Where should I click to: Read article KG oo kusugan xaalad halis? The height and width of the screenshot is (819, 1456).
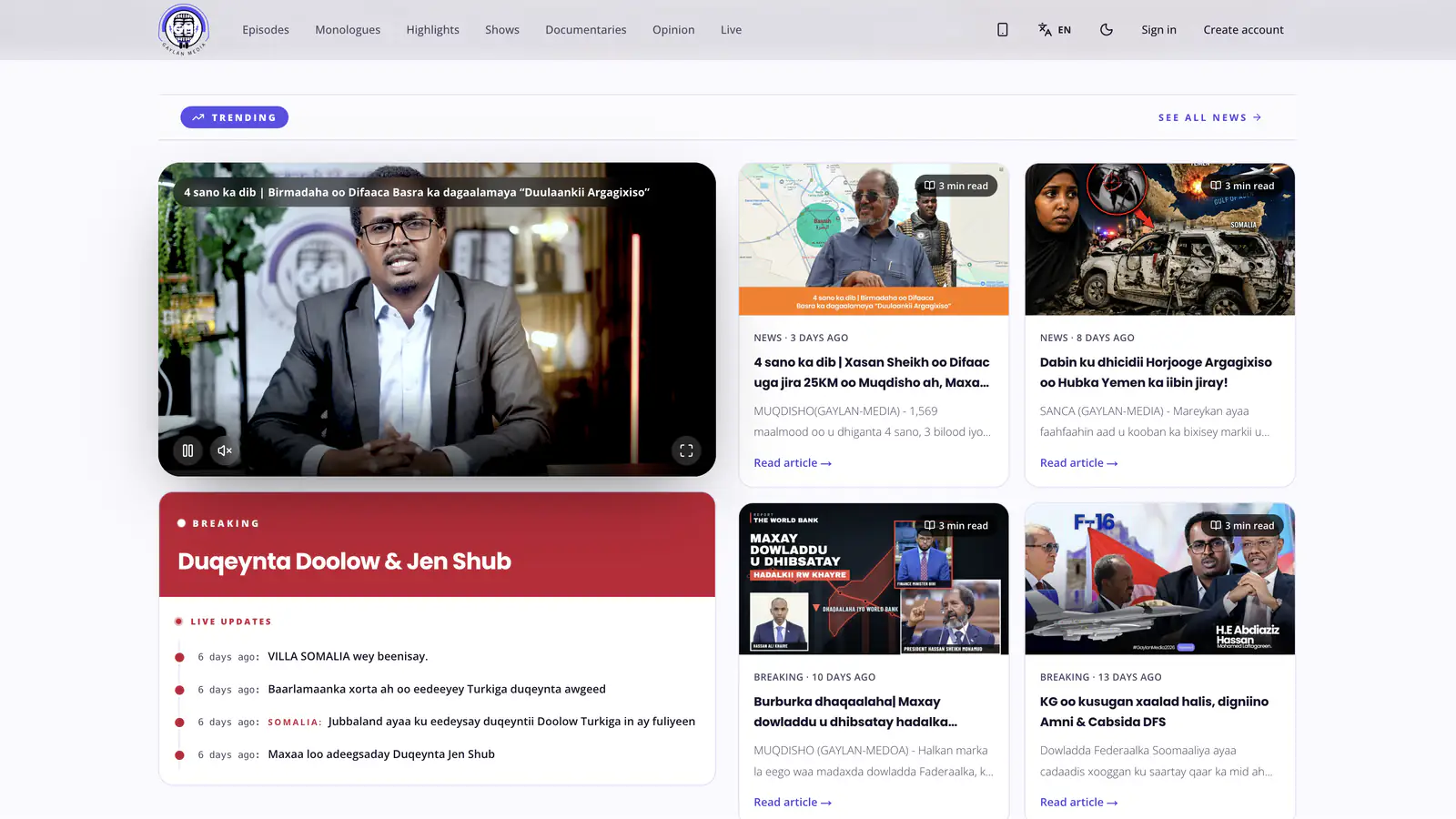coord(1078,803)
